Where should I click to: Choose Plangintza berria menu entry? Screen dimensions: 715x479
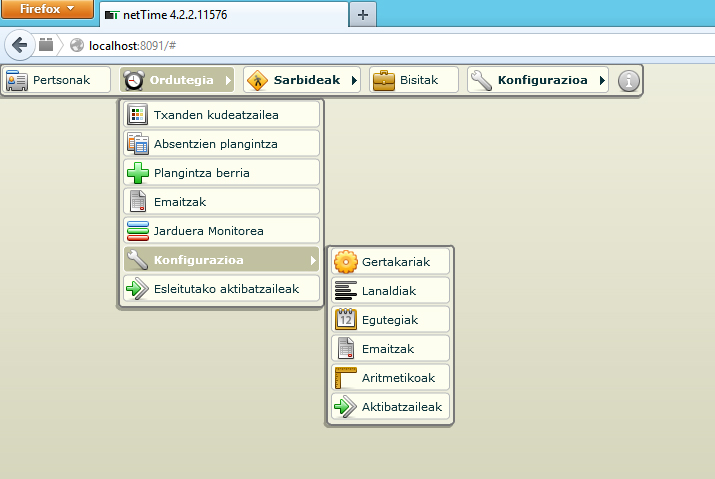[222, 173]
